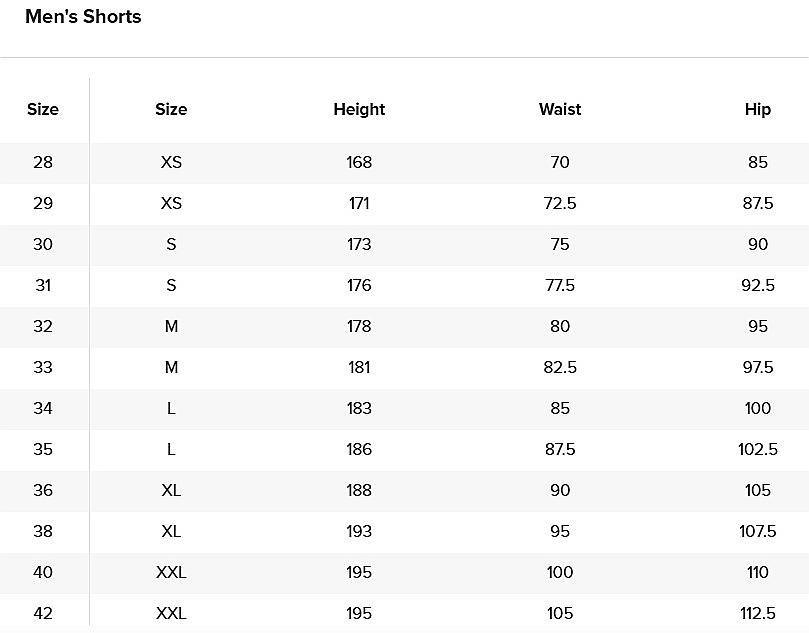The height and width of the screenshot is (633, 809).
Task: Click the waist value 100
Action: coord(560,572)
